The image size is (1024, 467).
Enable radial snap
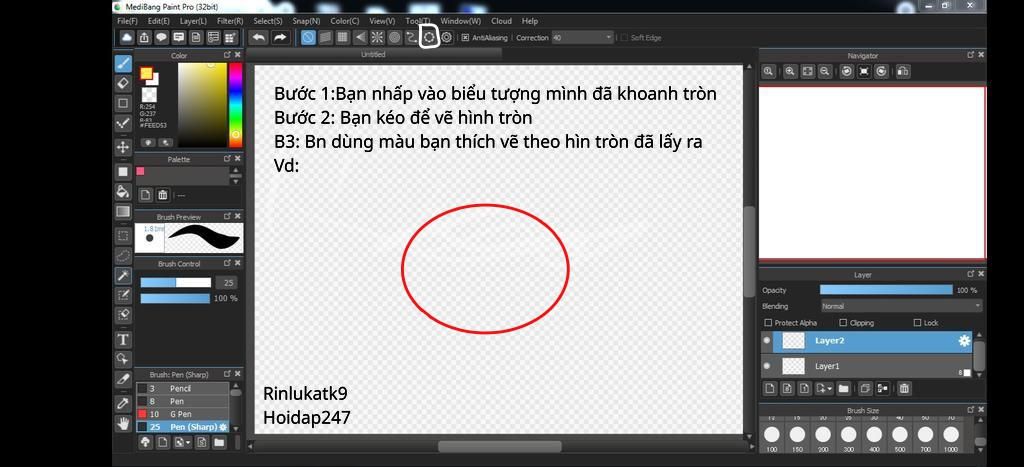click(x=377, y=38)
